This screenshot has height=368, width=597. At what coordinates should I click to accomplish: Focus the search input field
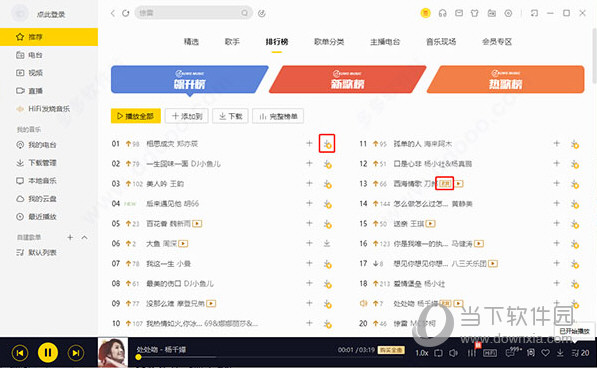click(193, 13)
